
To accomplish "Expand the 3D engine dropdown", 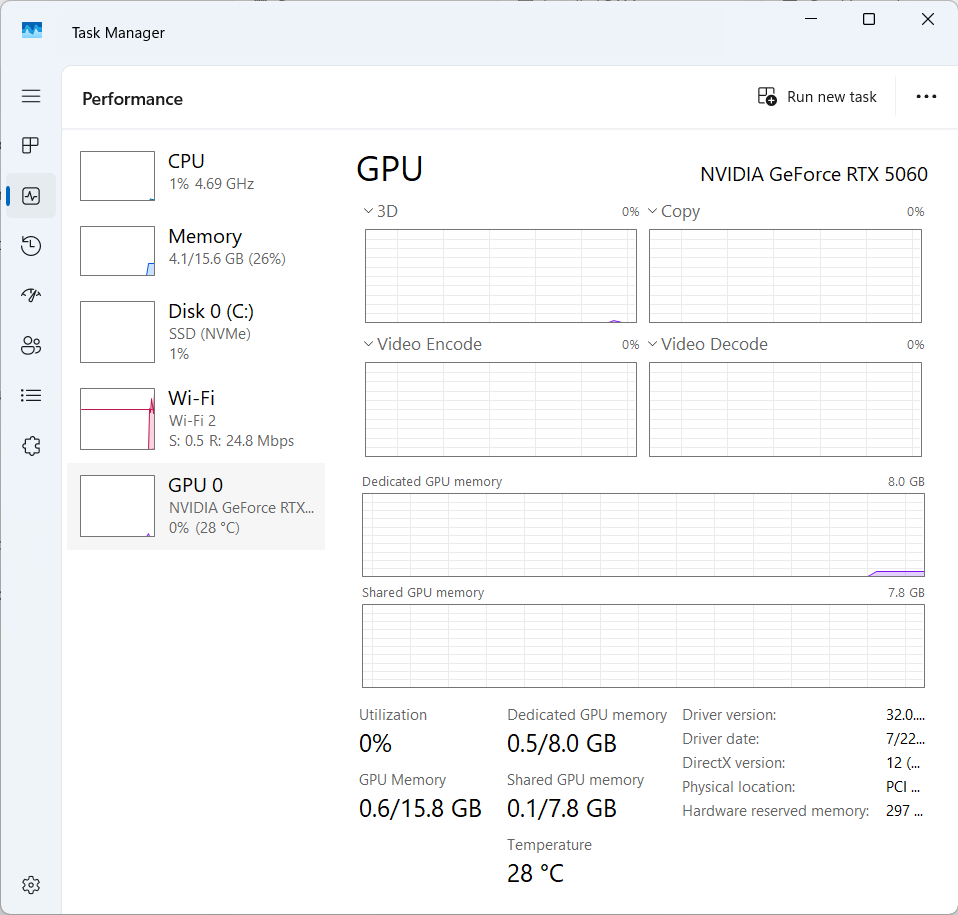I will [x=368, y=211].
